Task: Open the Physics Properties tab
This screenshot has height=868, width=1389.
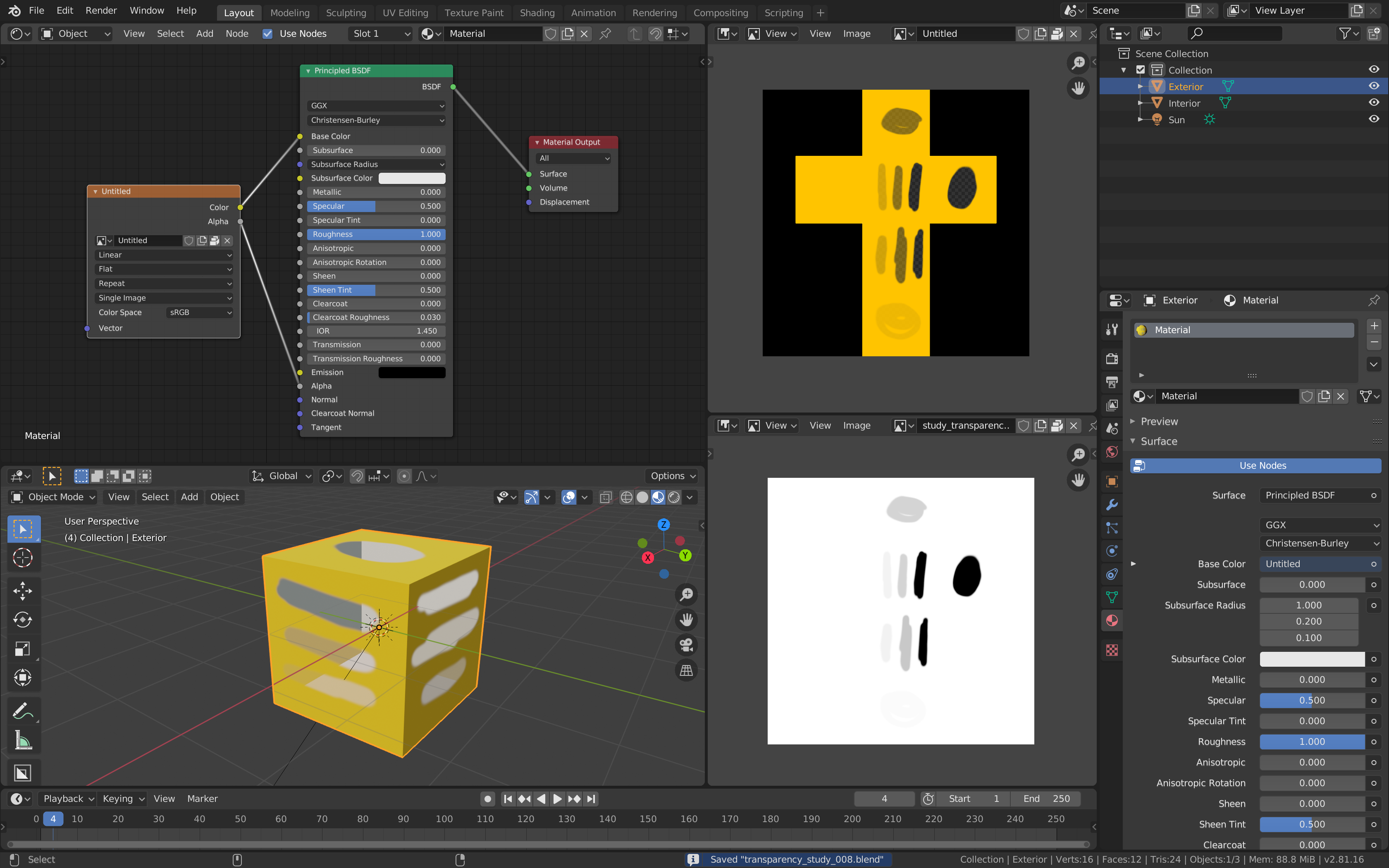Action: point(1112,551)
